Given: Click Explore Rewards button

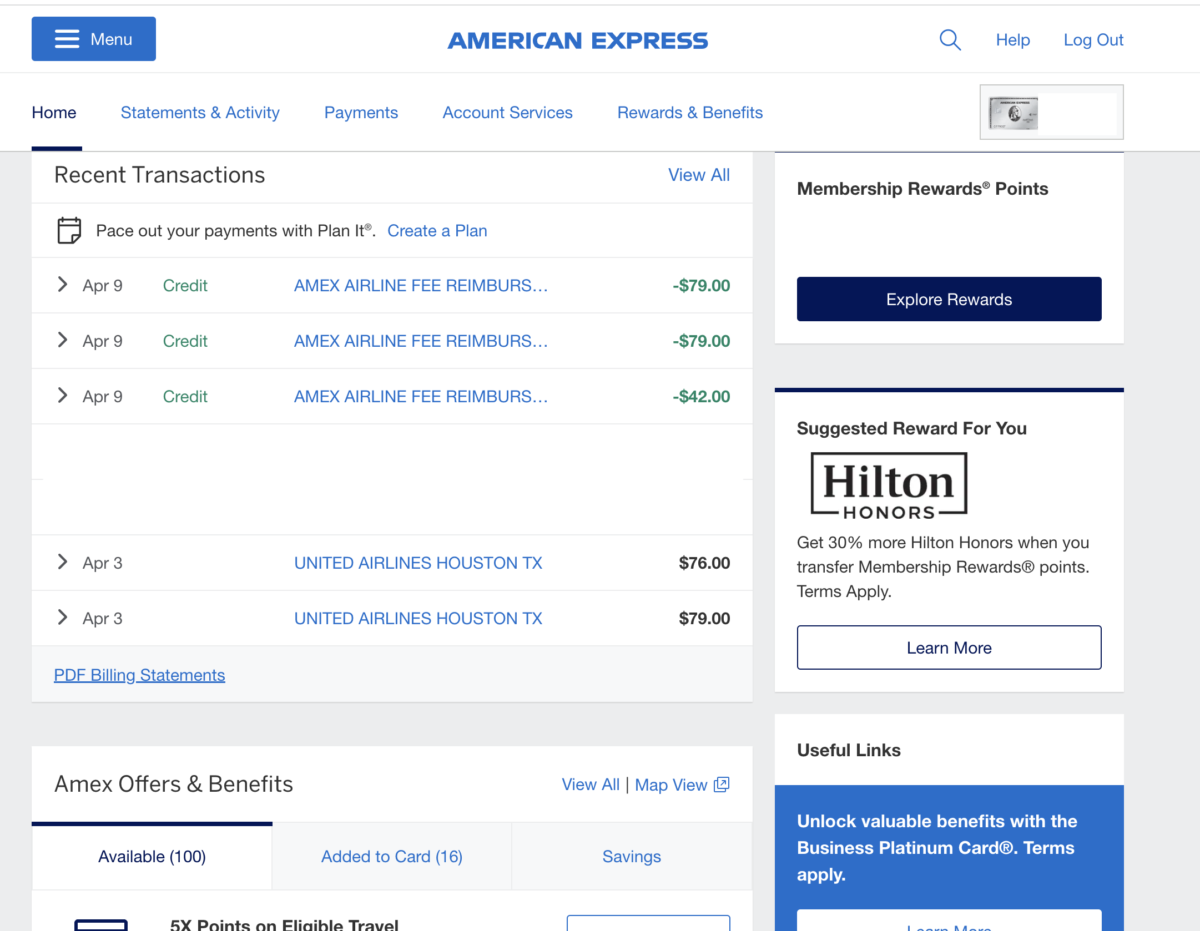Looking at the screenshot, I should point(949,299).
